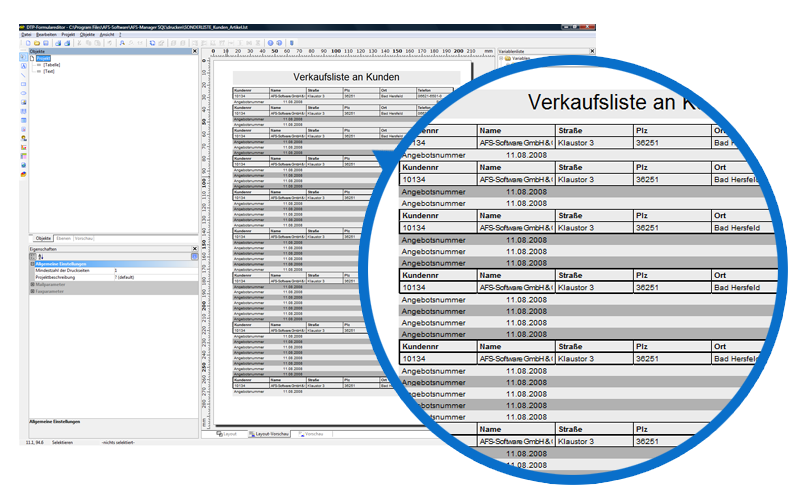Close the Objekte panel
Viewport: 809px width, 488px height.
[195, 51]
